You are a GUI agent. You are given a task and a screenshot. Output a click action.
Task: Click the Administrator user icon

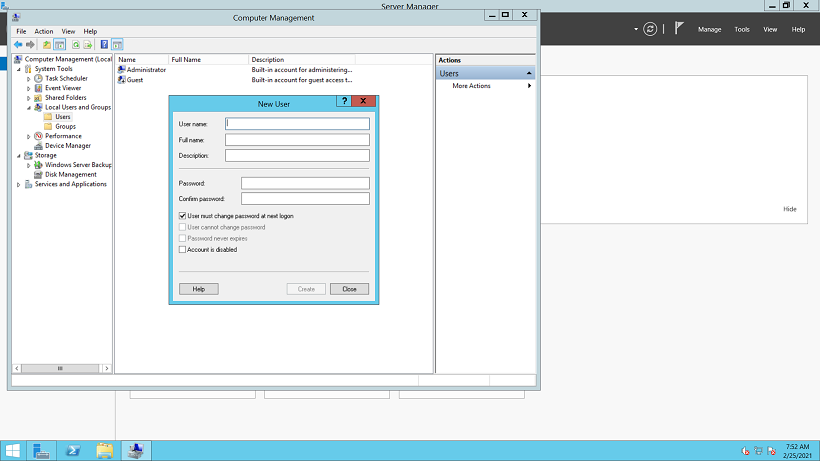point(121,70)
